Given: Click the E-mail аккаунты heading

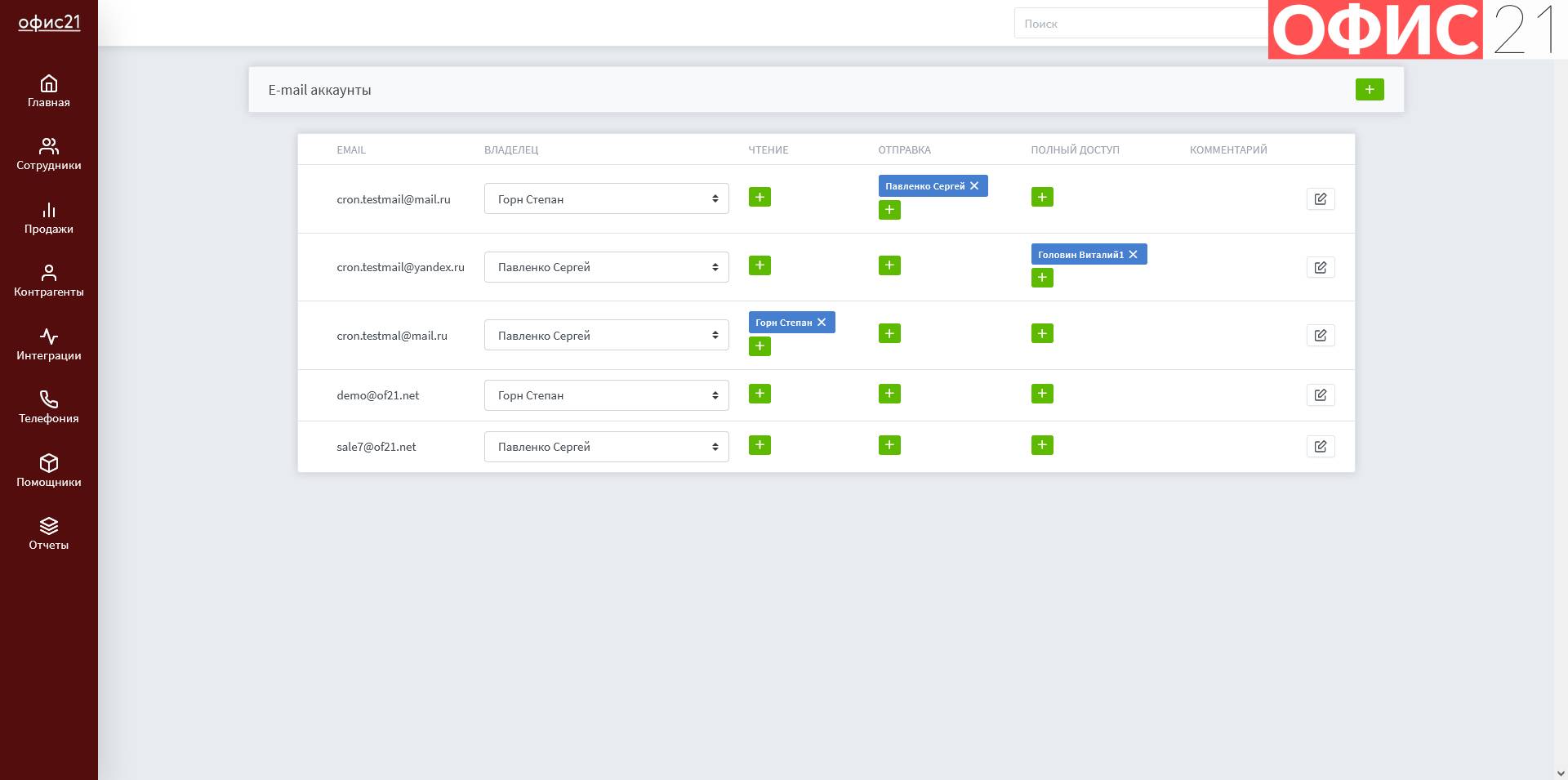Looking at the screenshot, I should [x=320, y=90].
